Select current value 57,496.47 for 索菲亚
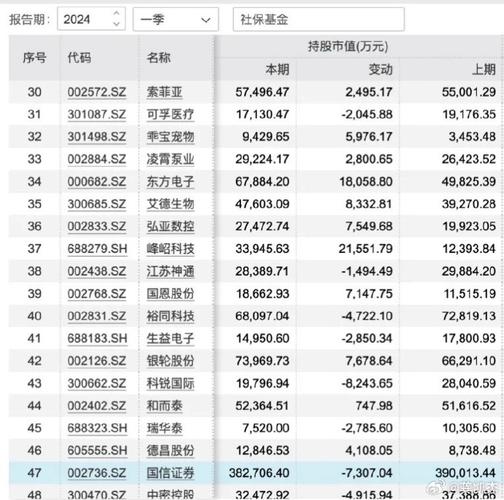 262,92
